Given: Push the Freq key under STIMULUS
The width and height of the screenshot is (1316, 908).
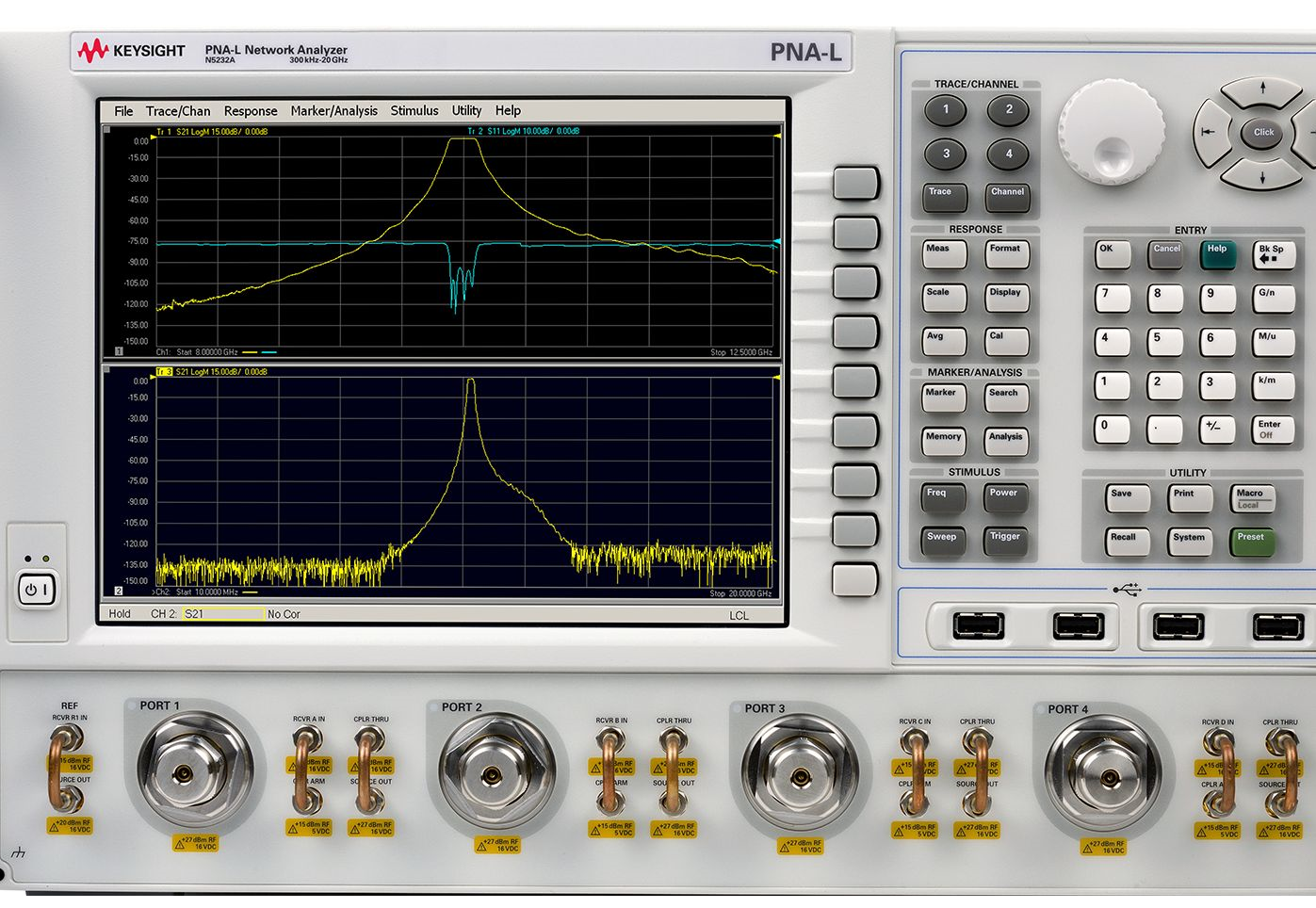Looking at the screenshot, I should coord(944,497).
